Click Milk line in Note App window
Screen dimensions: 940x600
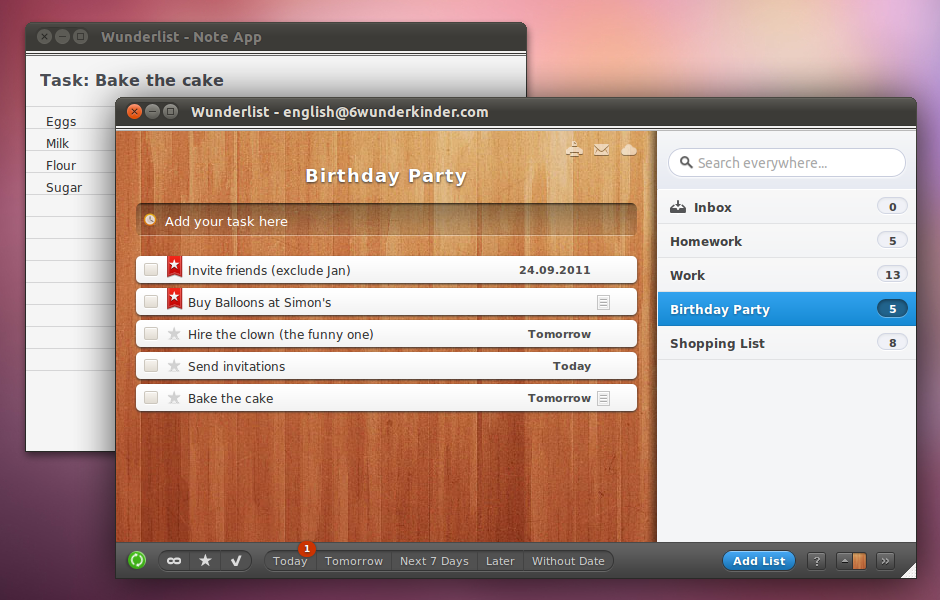(58, 143)
